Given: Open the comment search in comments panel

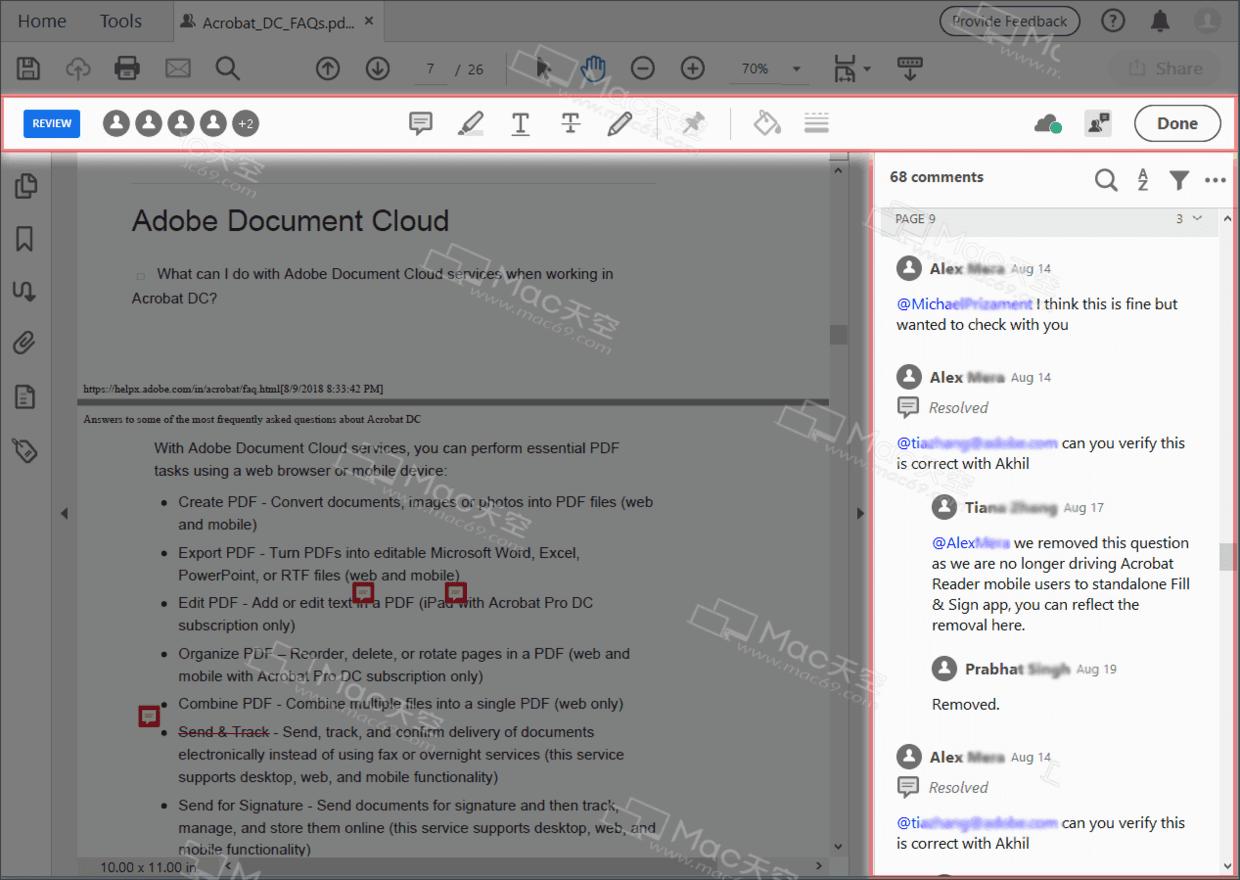Looking at the screenshot, I should click(1106, 180).
